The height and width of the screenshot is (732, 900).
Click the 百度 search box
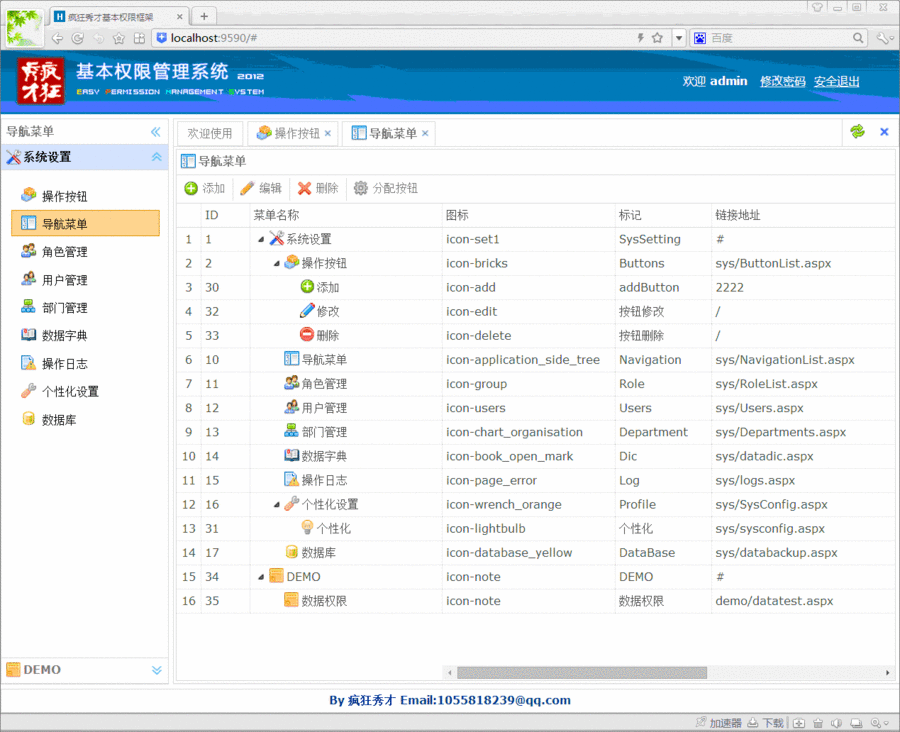click(x=778, y=38)
